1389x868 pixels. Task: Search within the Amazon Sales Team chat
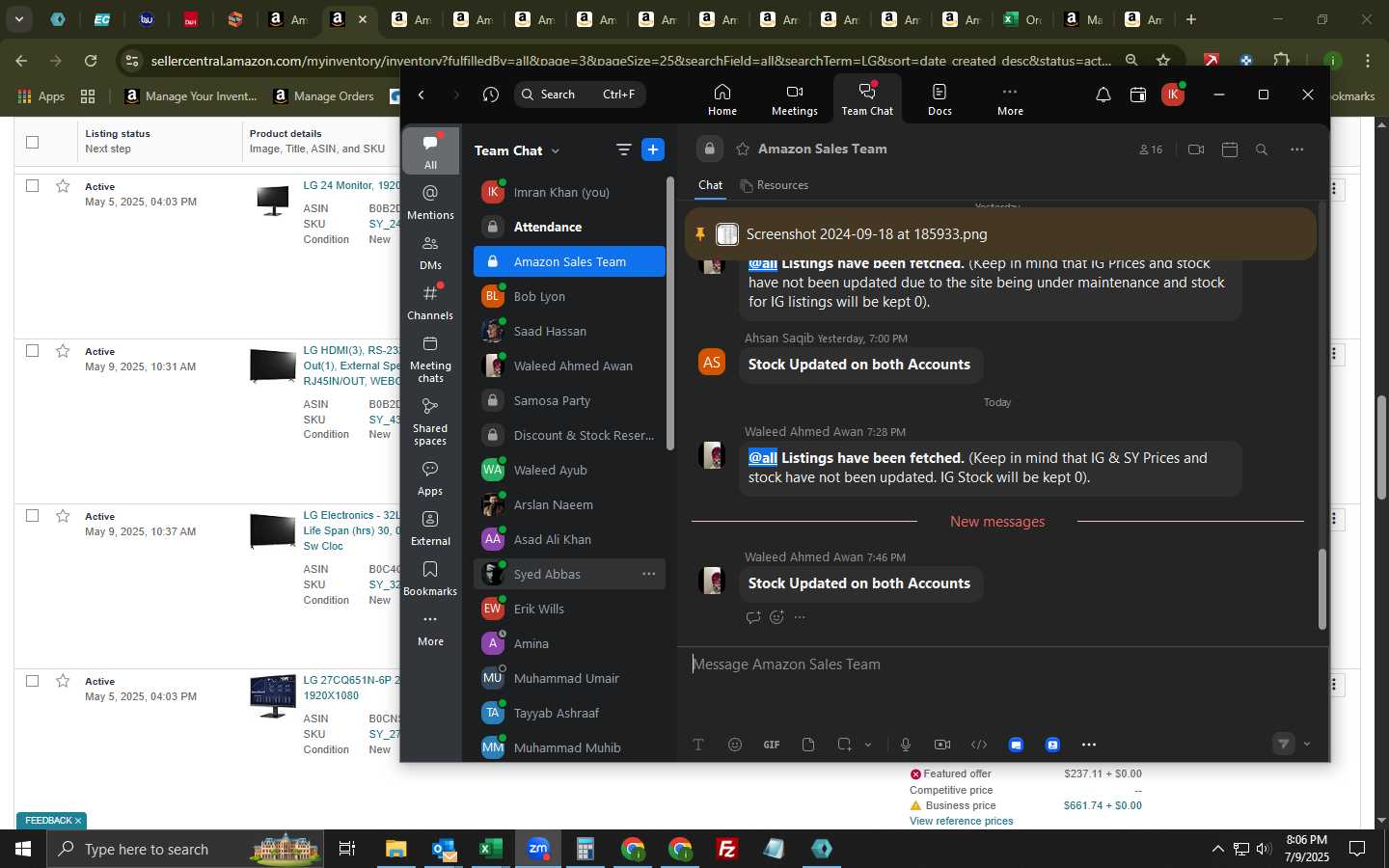pyautogui.click(x=1262, y=149)
